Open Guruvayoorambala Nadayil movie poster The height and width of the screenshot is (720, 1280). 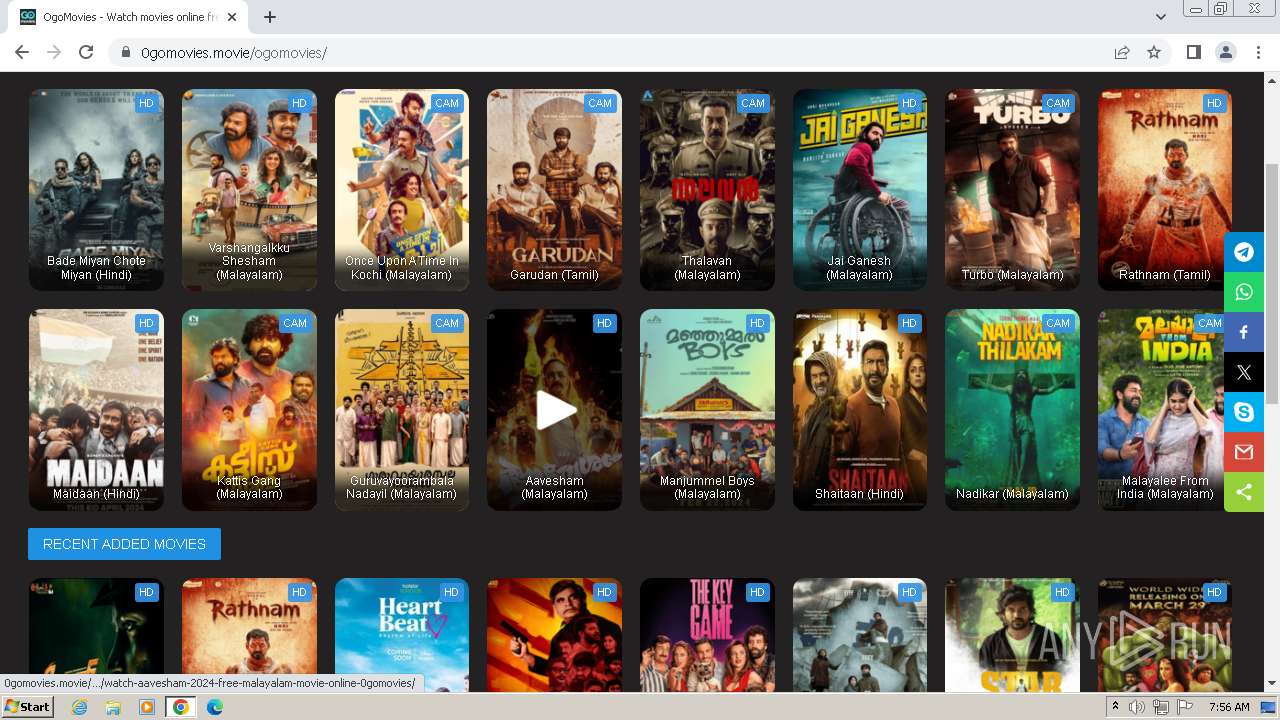pyautogui.click(x=402, y=410)
